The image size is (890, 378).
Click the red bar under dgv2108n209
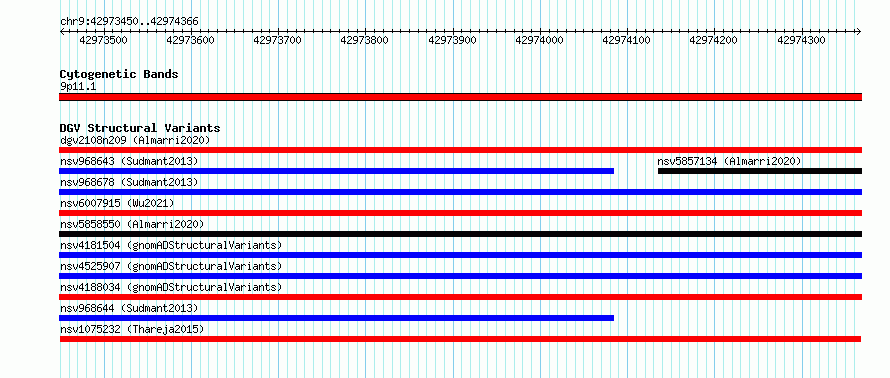[461, 150]
